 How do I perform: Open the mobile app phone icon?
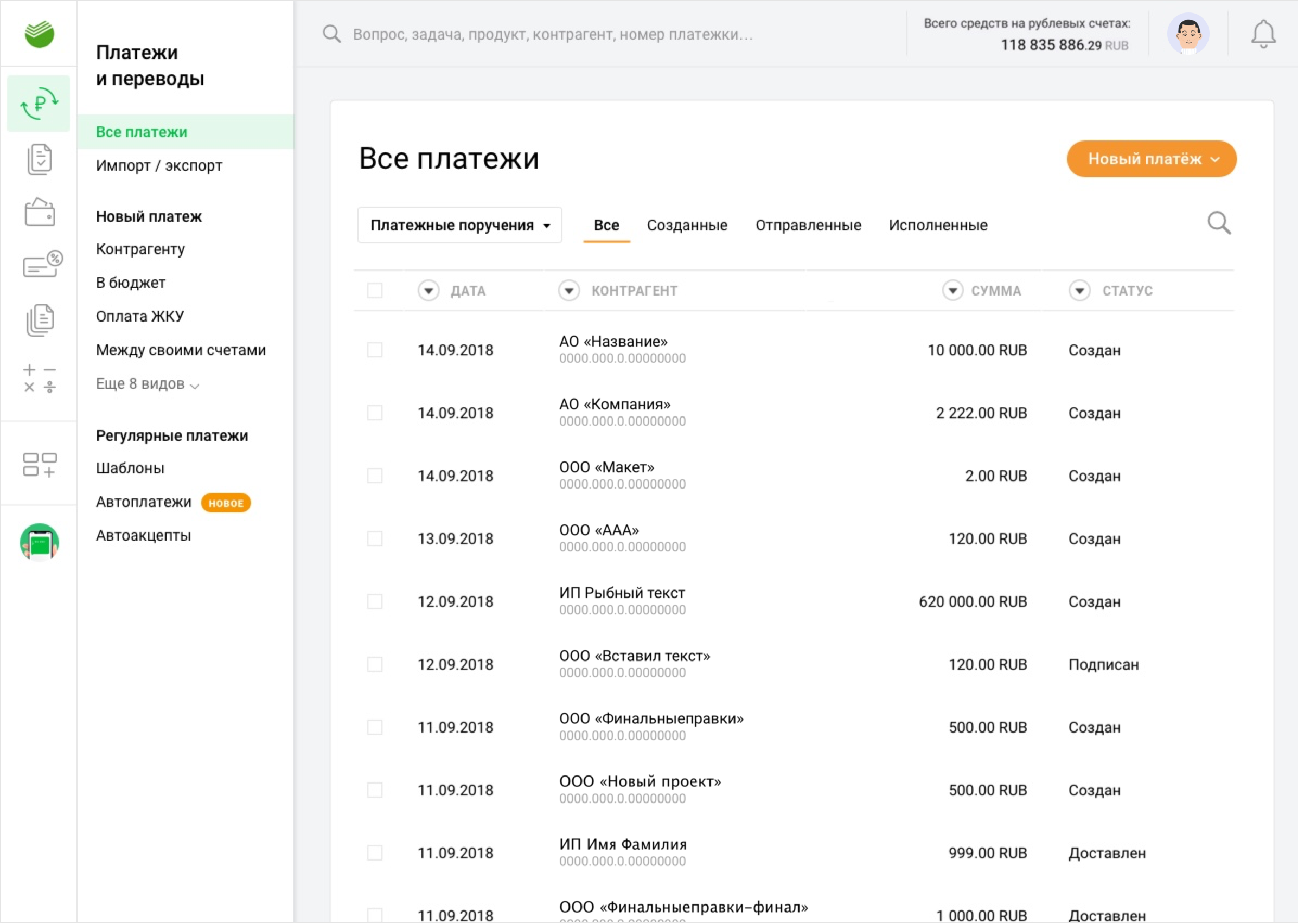coord(39,542)
